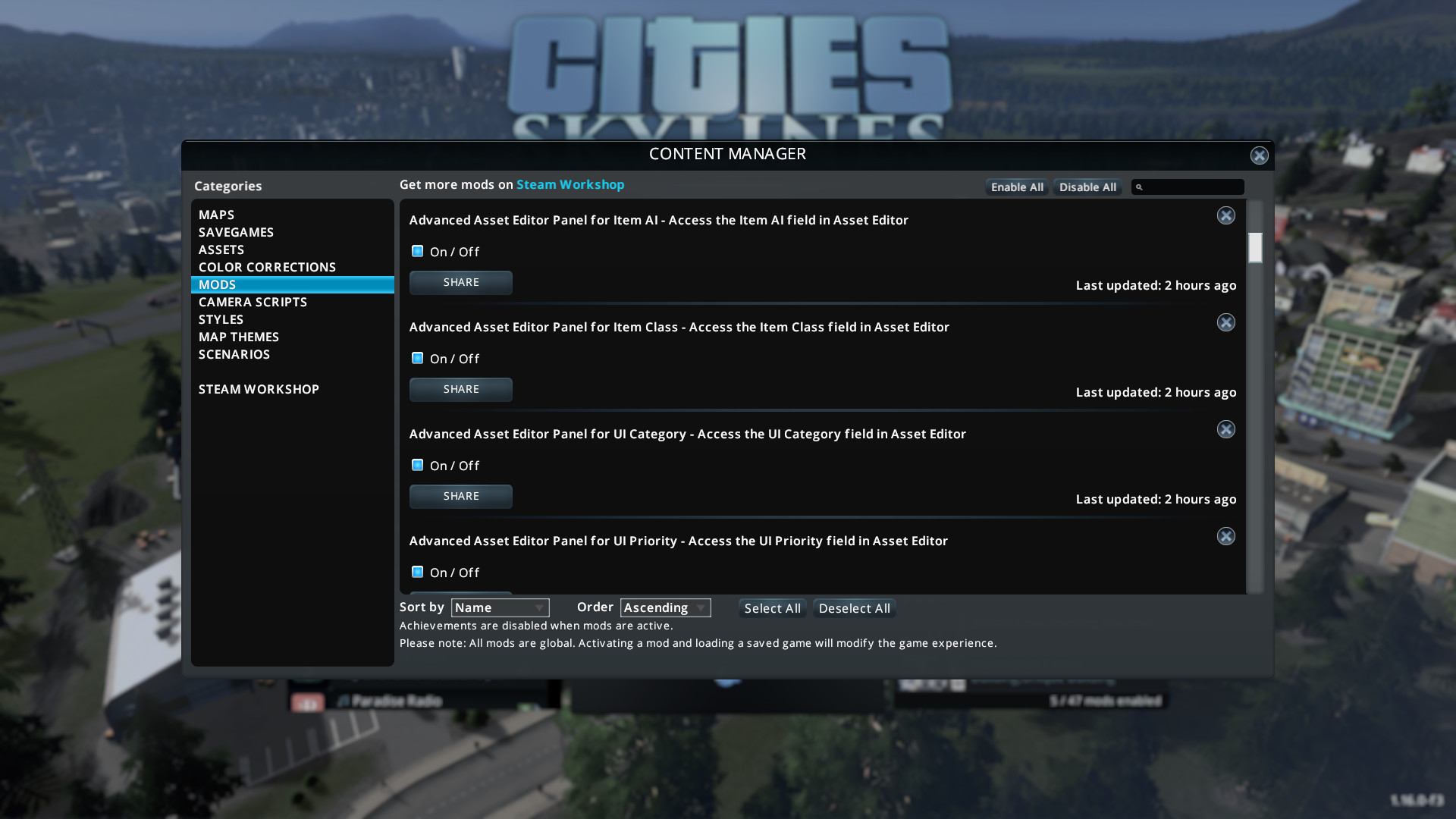
Task: Open the Sort by Name dropdown
Action: pyautogui.click(x=500, y=608)
